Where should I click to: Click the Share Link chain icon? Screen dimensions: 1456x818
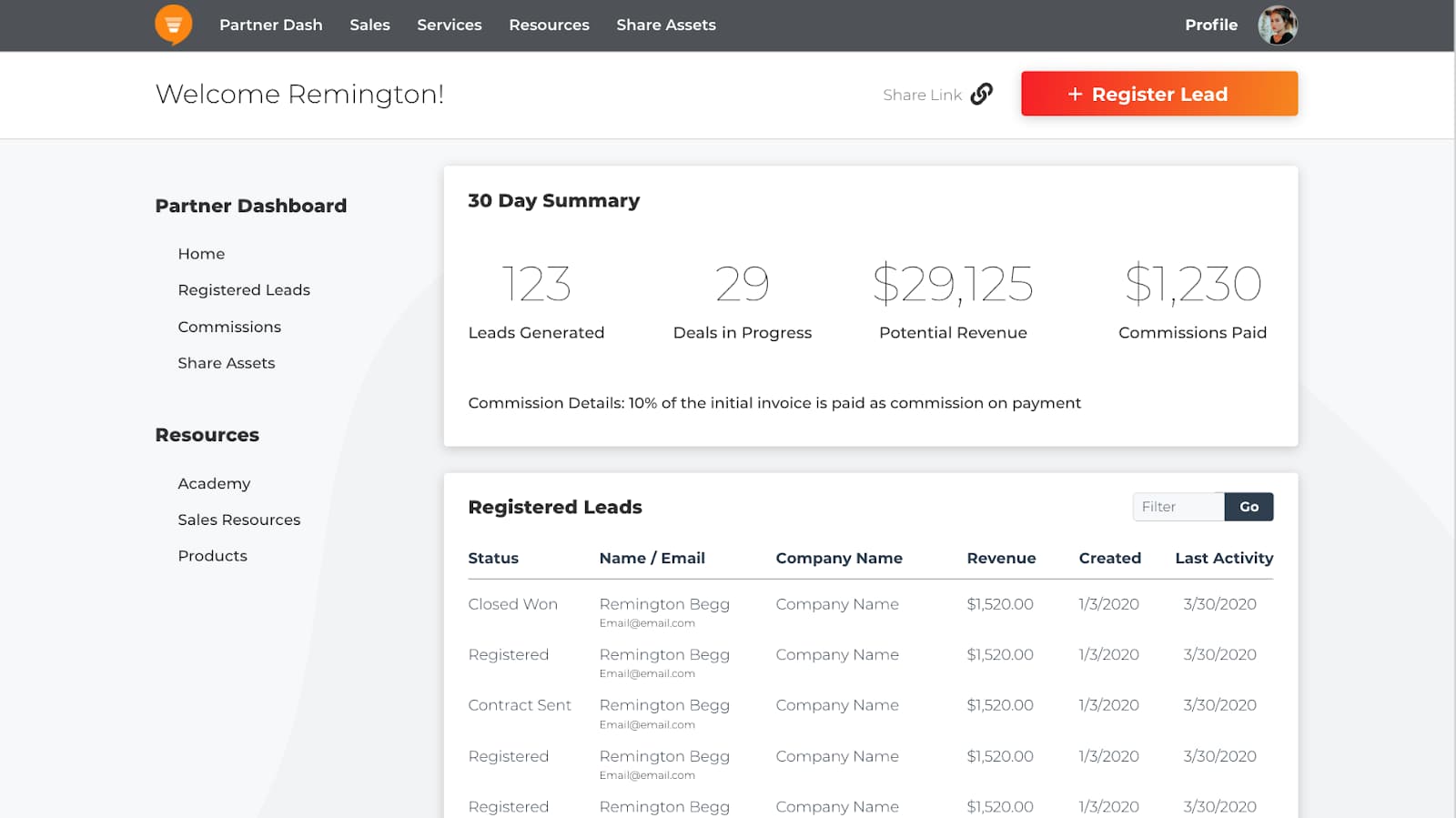click(x=981, y=94)
